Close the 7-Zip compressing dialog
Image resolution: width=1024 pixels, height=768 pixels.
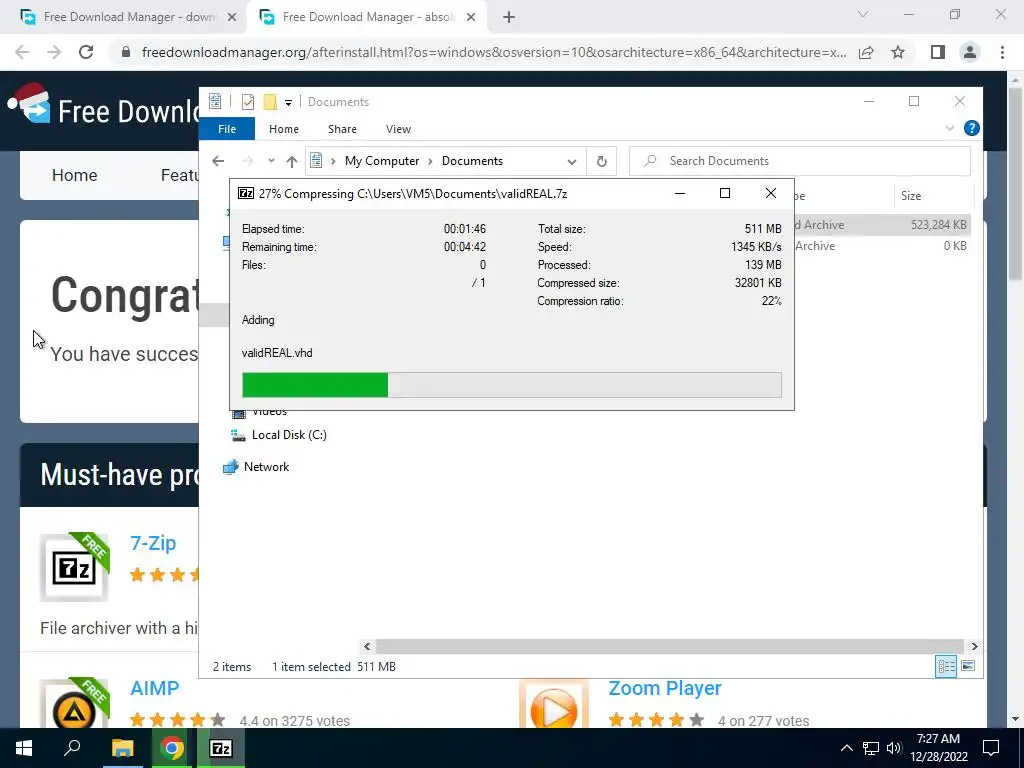point(771,193)
